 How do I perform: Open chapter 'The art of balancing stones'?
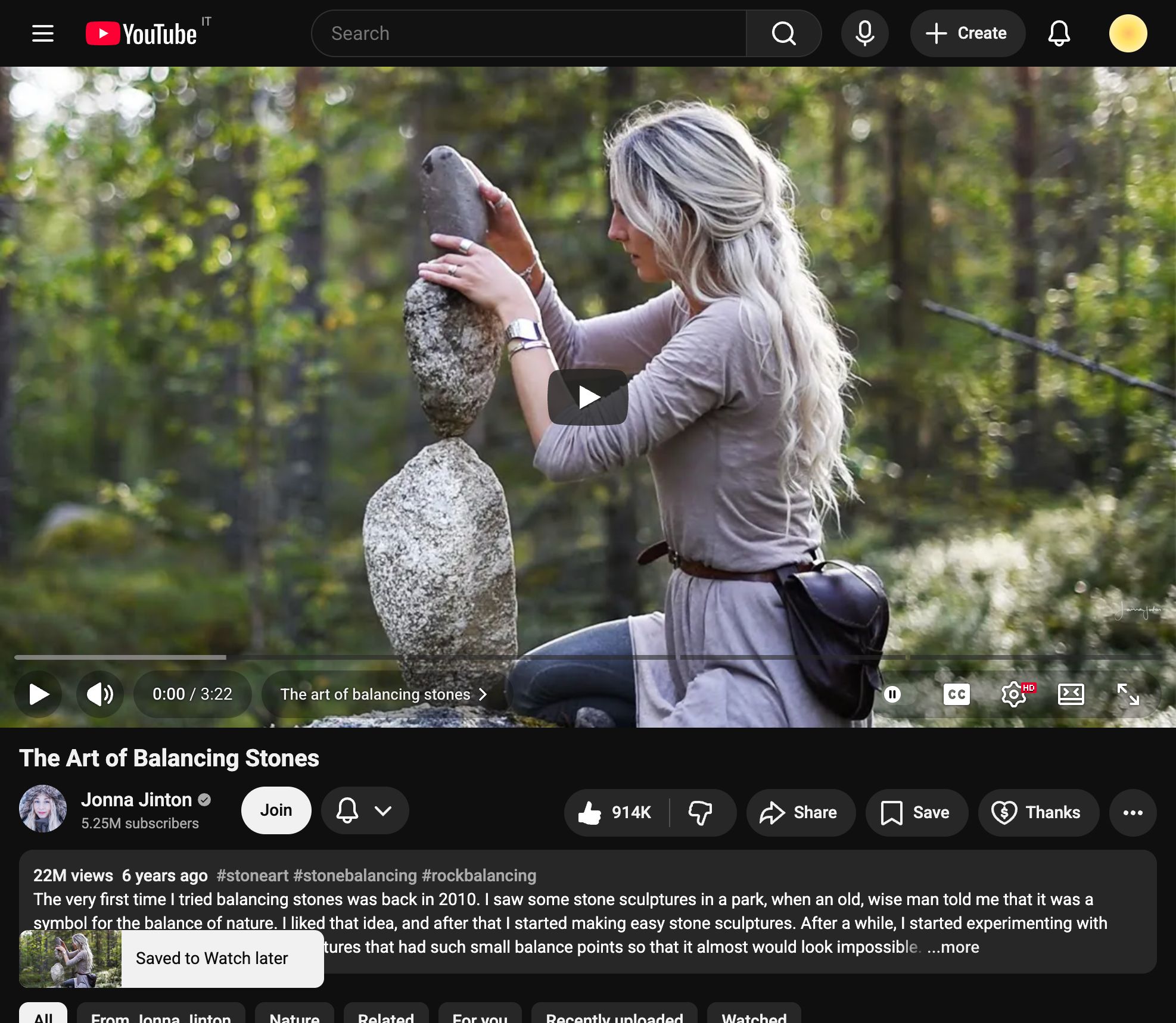(384, 694)
